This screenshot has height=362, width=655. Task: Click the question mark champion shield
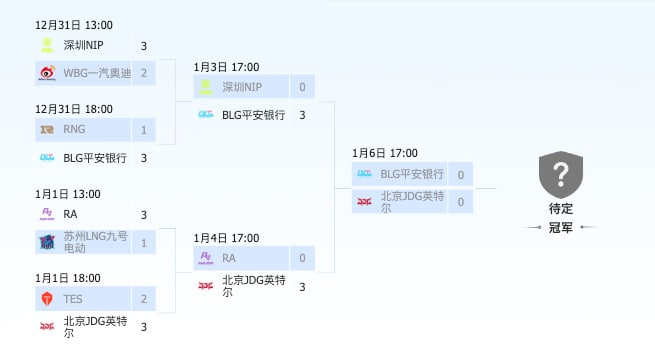[561, 175]
